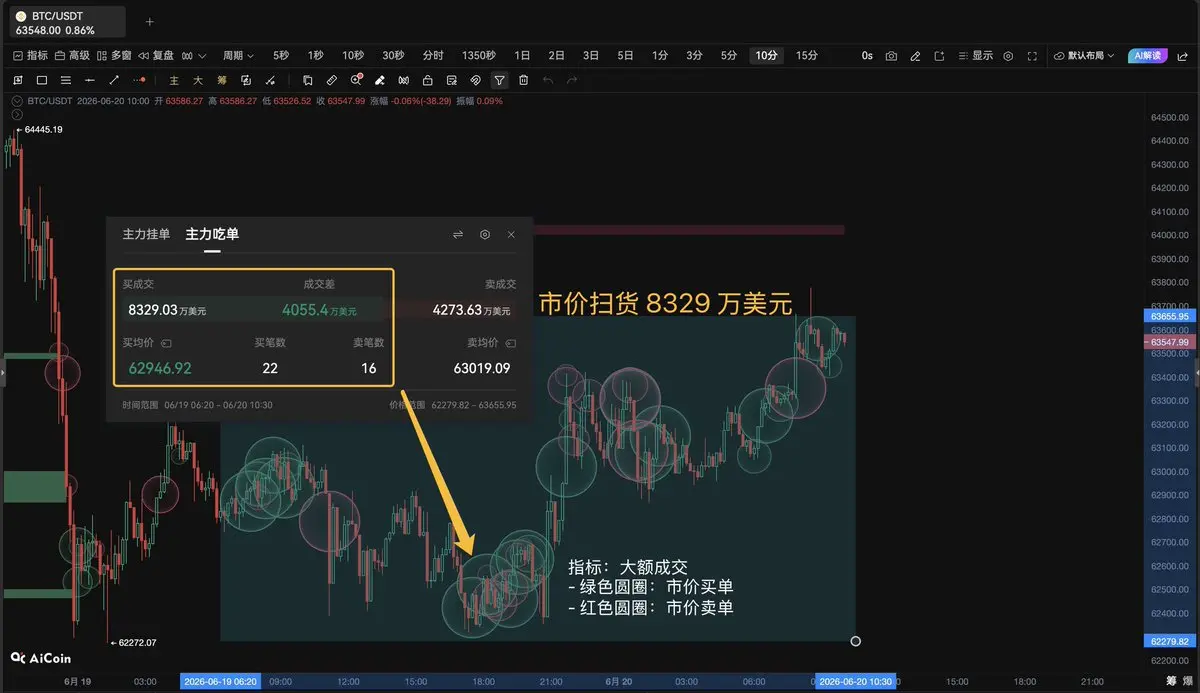This screenshot has width=1200, height=693.
Task: Close the 主力吃单 panel
Action: click(511, 234)
